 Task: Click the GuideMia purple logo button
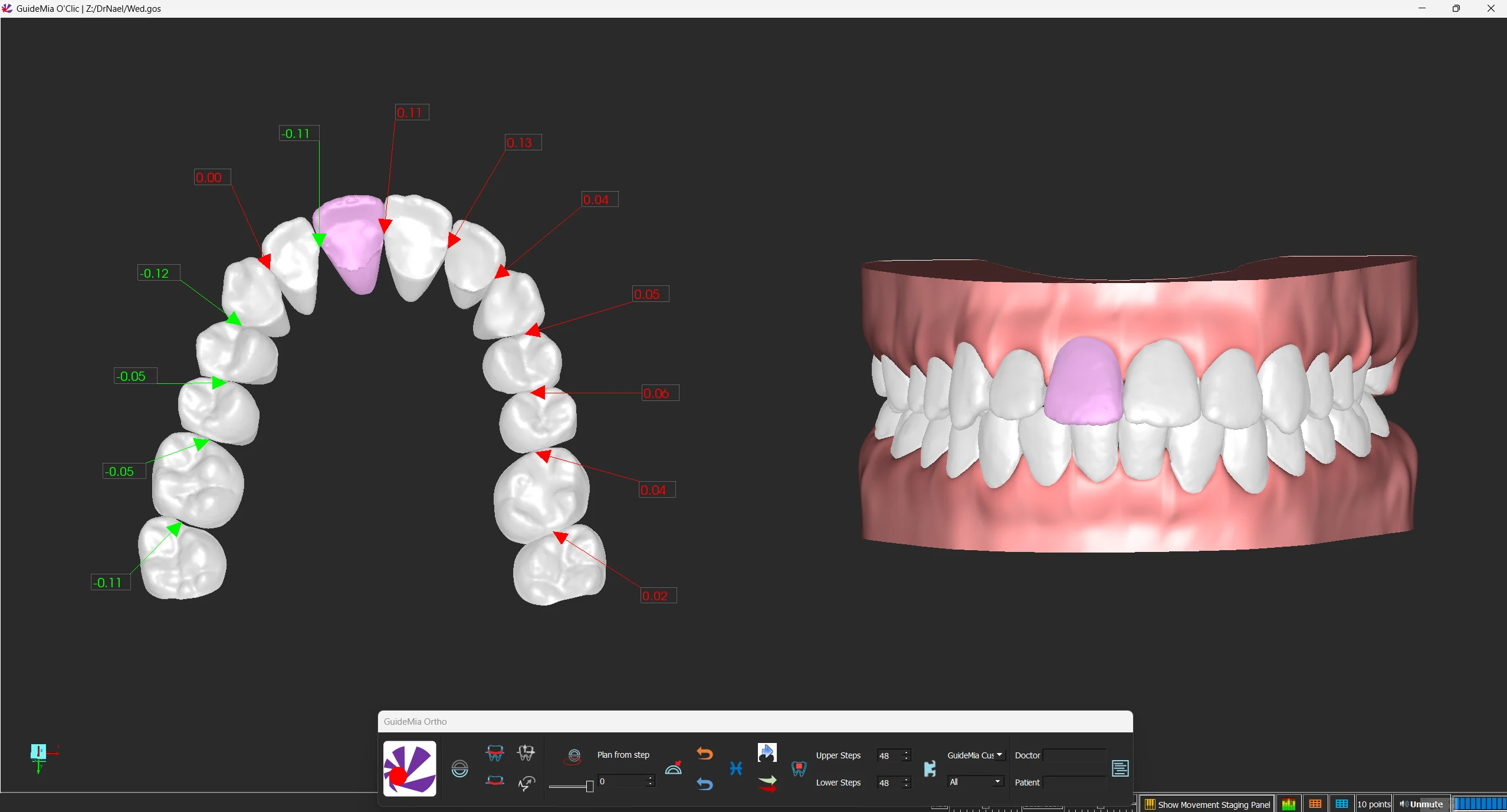click(x=409, y=768)
